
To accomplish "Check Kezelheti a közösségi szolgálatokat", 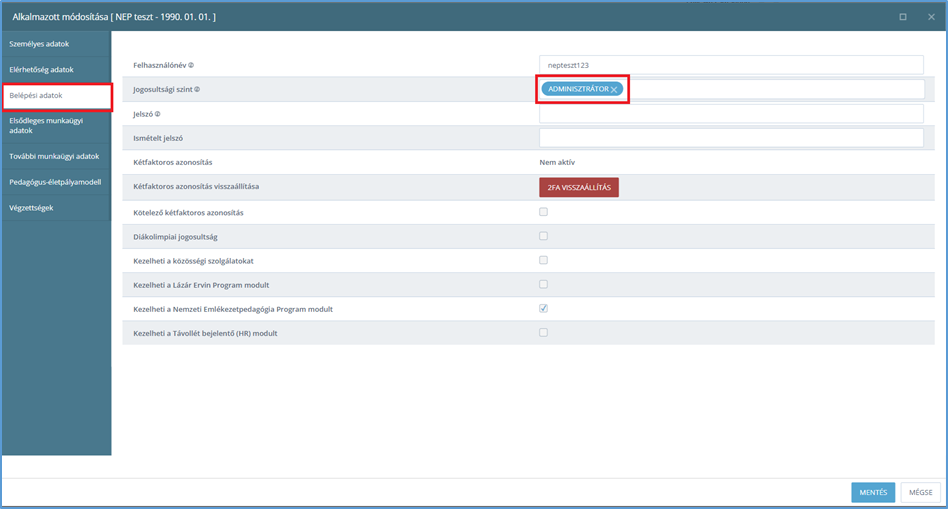I will tap(544, 261).
